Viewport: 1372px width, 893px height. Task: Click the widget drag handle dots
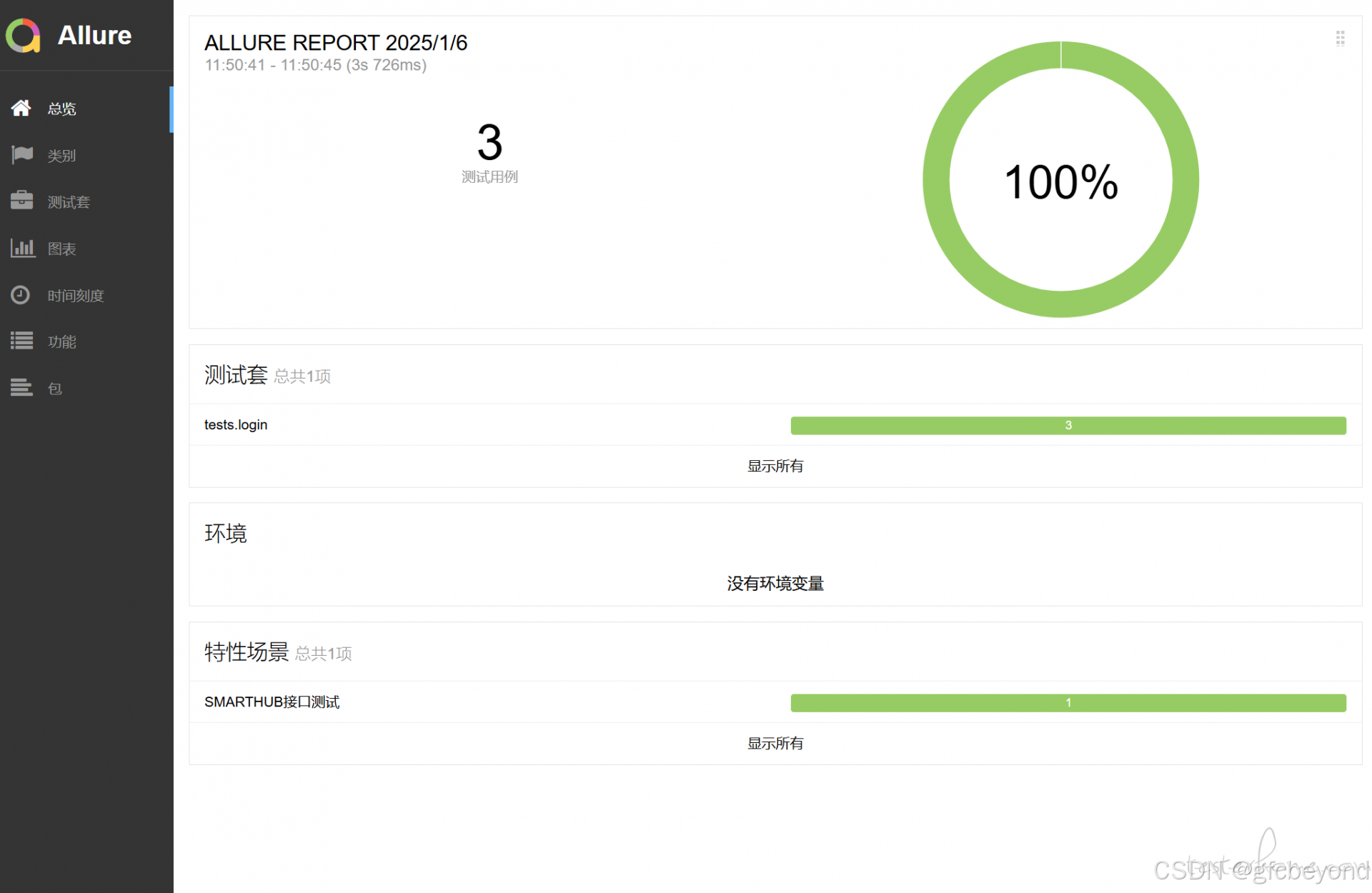(1340, 38)
